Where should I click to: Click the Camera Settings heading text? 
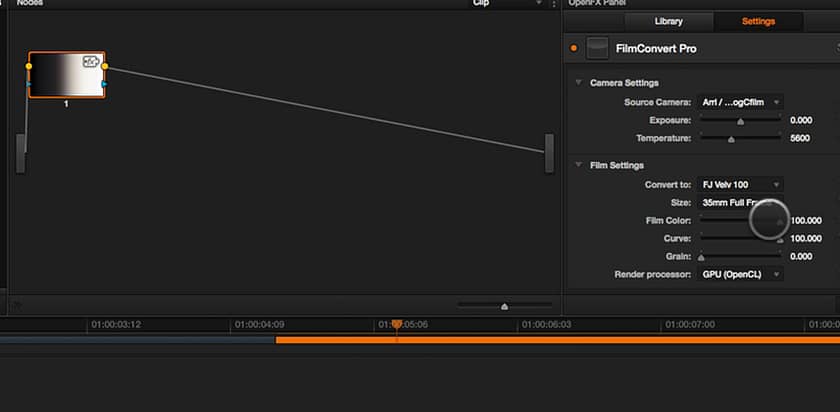tap(624, 83)
